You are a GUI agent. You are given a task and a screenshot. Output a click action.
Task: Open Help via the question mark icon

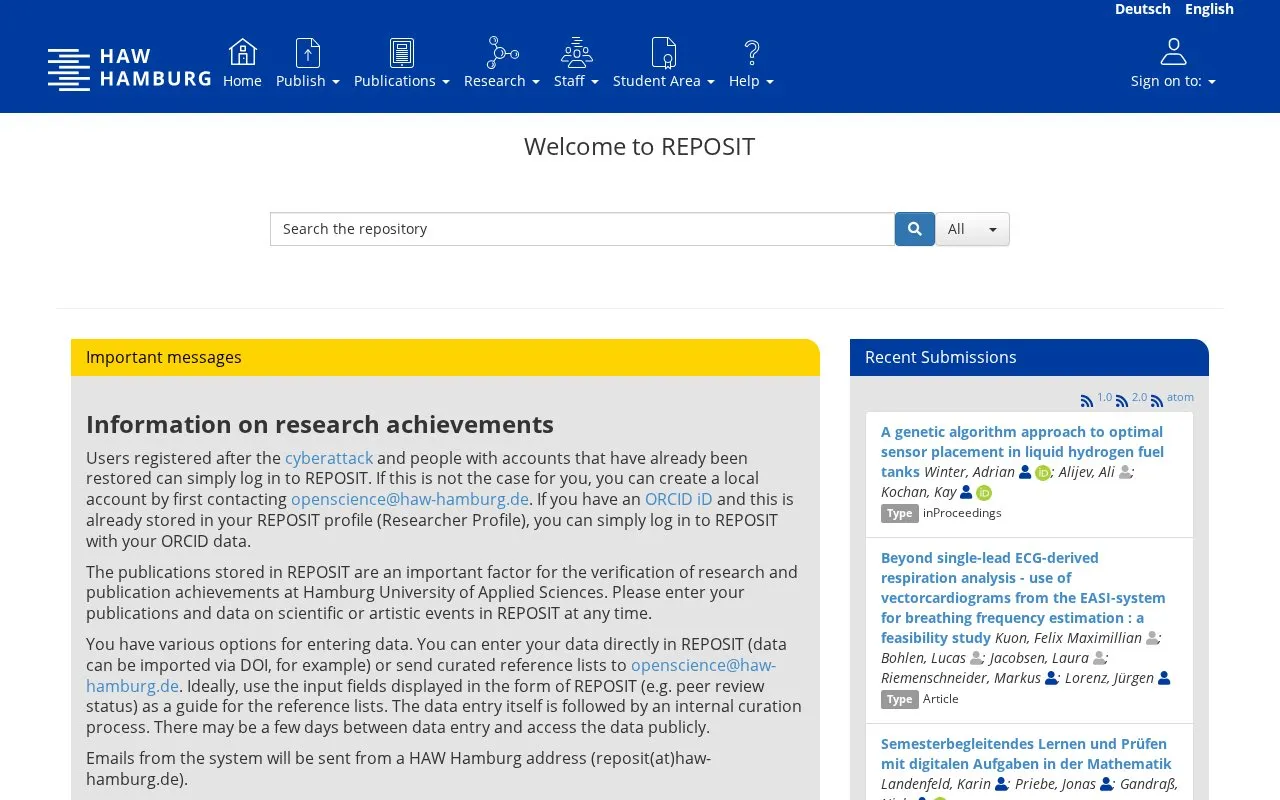click(752, 52)
